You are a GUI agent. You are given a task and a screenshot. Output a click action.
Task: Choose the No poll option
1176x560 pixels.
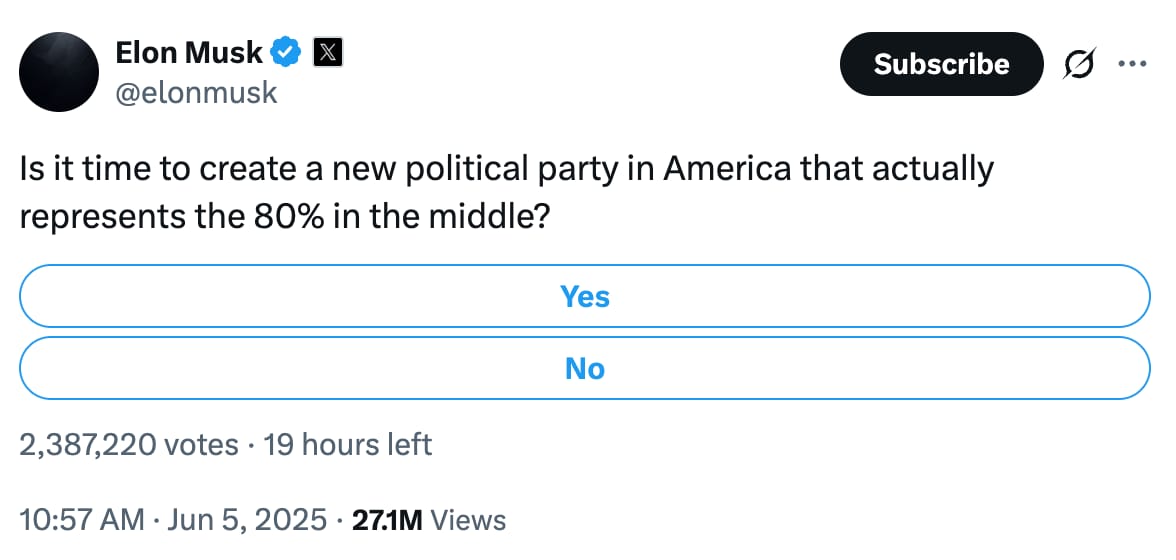tap(585, 368)
